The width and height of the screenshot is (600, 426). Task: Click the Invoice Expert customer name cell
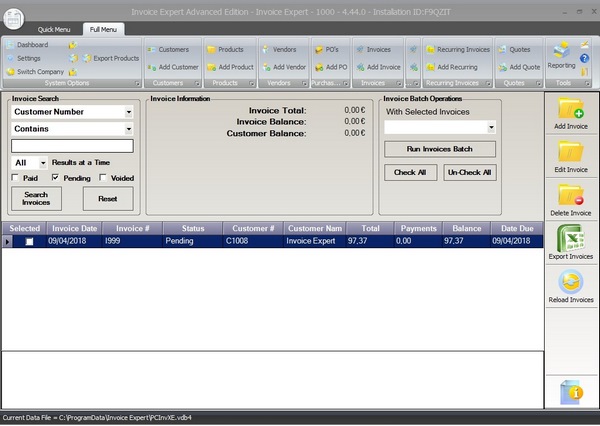(315, 241)
